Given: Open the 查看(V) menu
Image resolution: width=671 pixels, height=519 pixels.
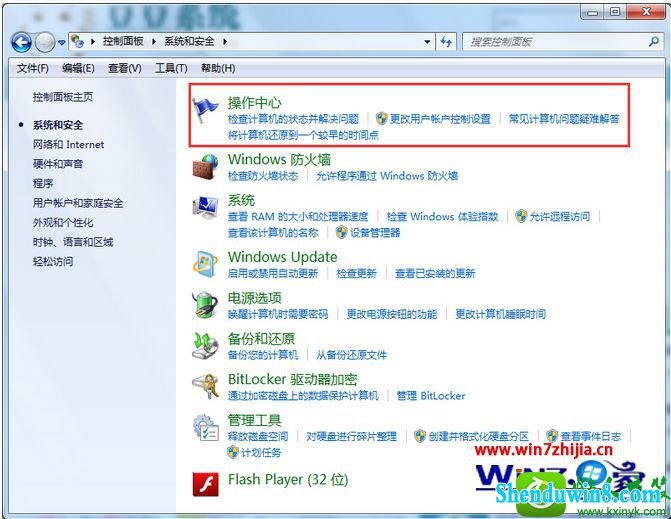Looking at the screenshot, I should pyautogui.click(x=125, y=68).
